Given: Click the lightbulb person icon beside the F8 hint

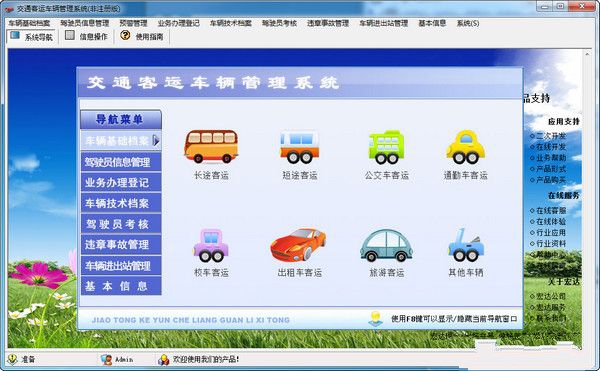Looking at the screenshot, I should pos(375,319).
